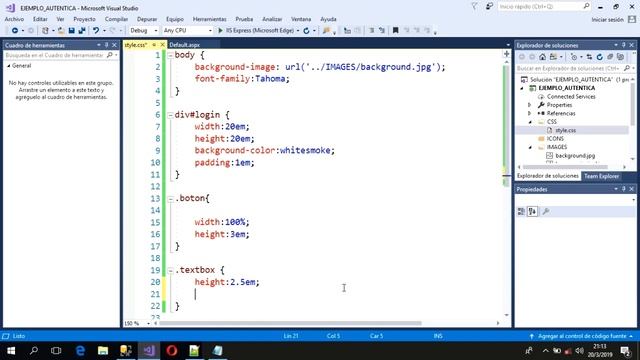Toggle the pin on the style.css tab
The width and height of the screenshot is (640, 360).
pos(154,45)
